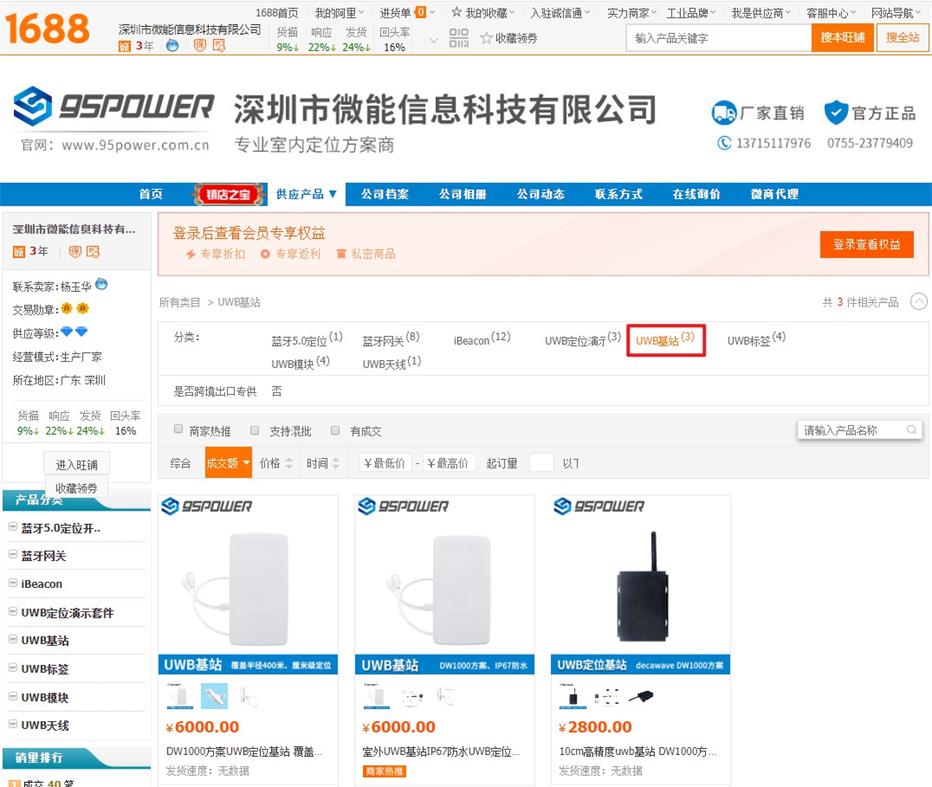Open the 在线询价 navigation item
The image size is (932, 787).
click(695, 194)
